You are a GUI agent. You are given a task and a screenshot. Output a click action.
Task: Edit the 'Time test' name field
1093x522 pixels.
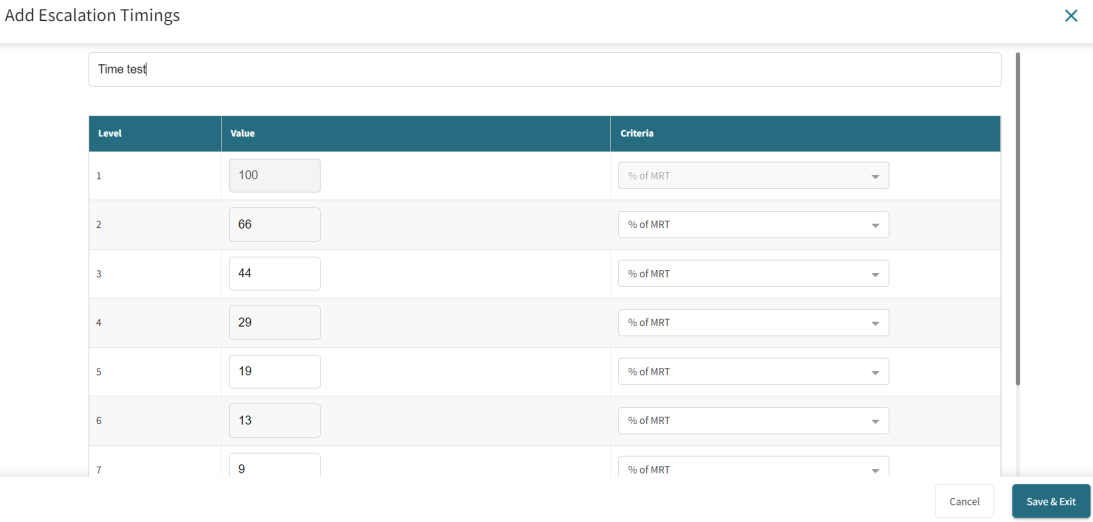[x=544, y=70]
